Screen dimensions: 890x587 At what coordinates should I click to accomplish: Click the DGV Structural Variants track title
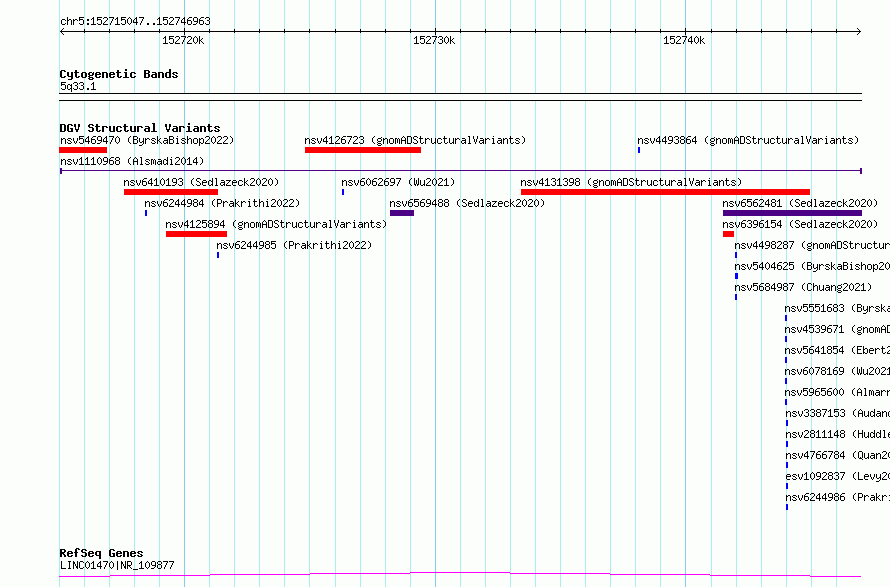point(140,128)
